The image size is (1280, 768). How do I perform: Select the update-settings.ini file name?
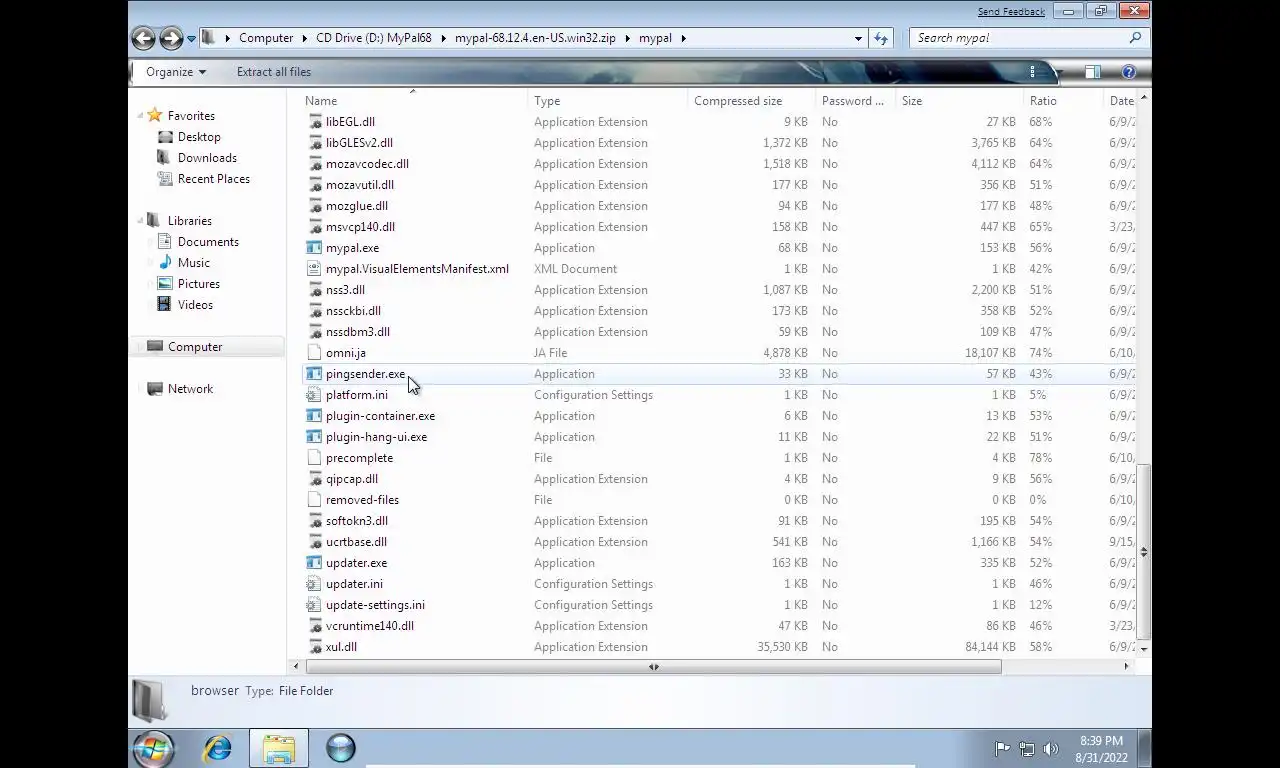375,605
